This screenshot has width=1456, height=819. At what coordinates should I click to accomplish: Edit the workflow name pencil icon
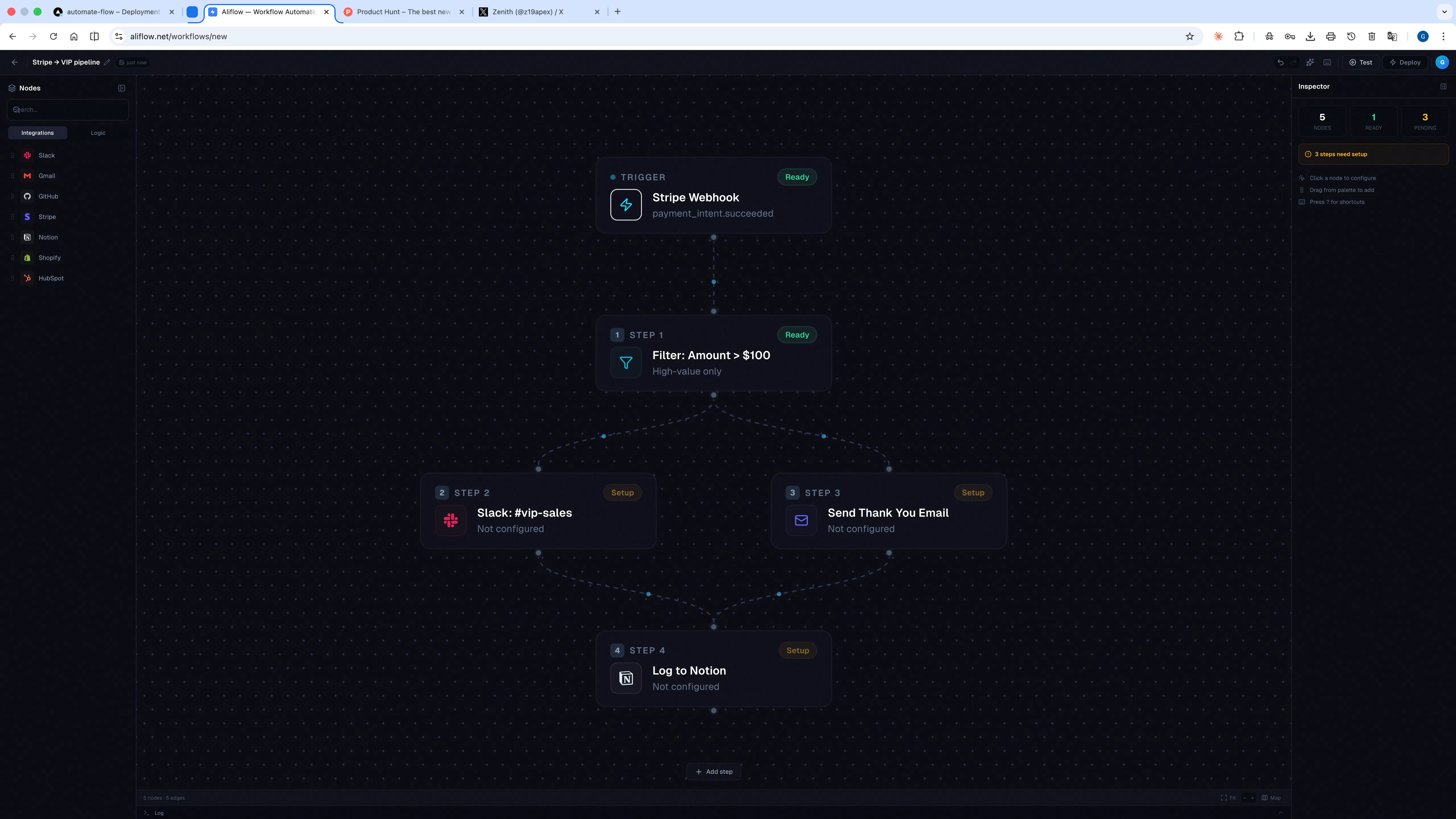107,62
